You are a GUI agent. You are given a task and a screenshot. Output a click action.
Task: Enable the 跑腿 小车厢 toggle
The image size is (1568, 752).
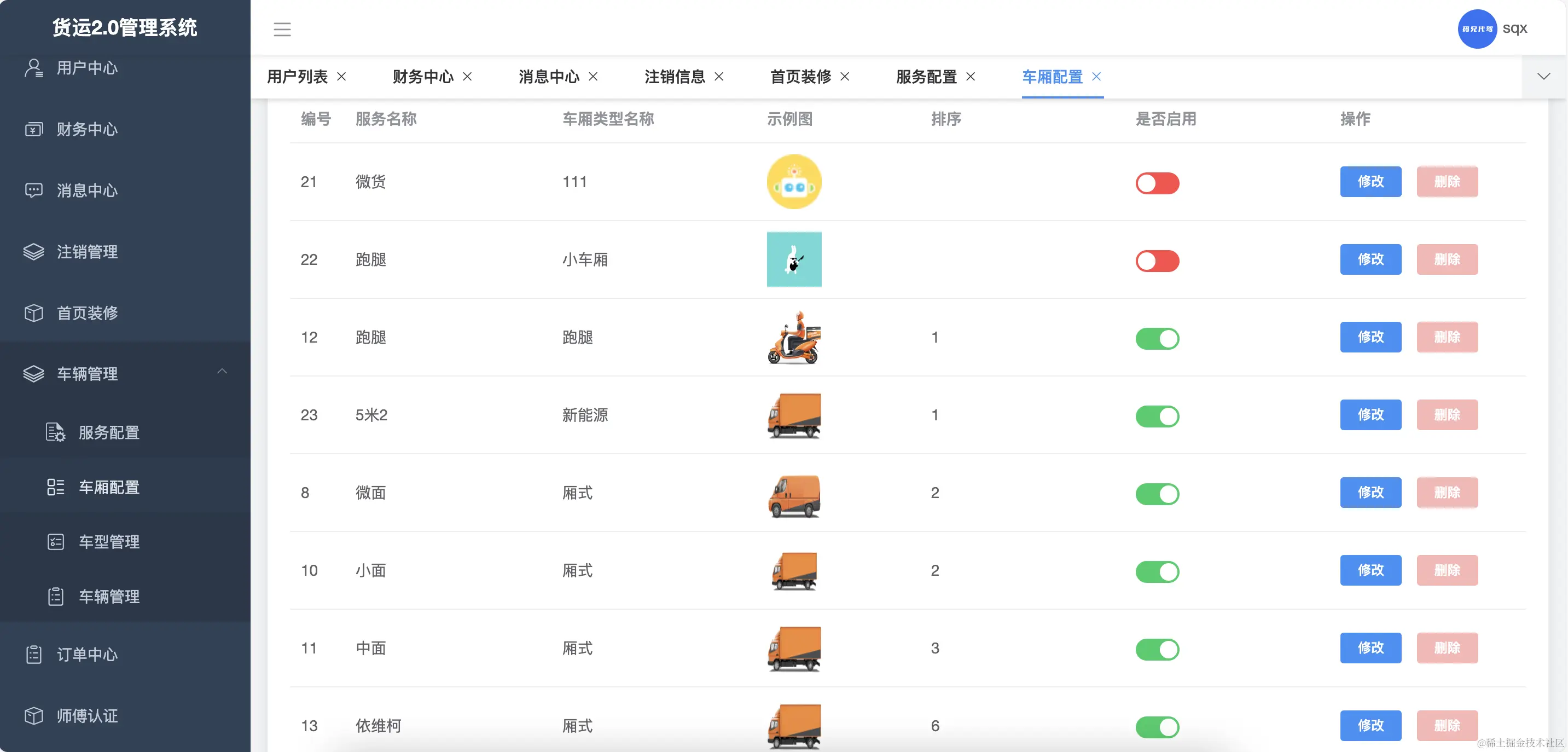[1157, 261]
